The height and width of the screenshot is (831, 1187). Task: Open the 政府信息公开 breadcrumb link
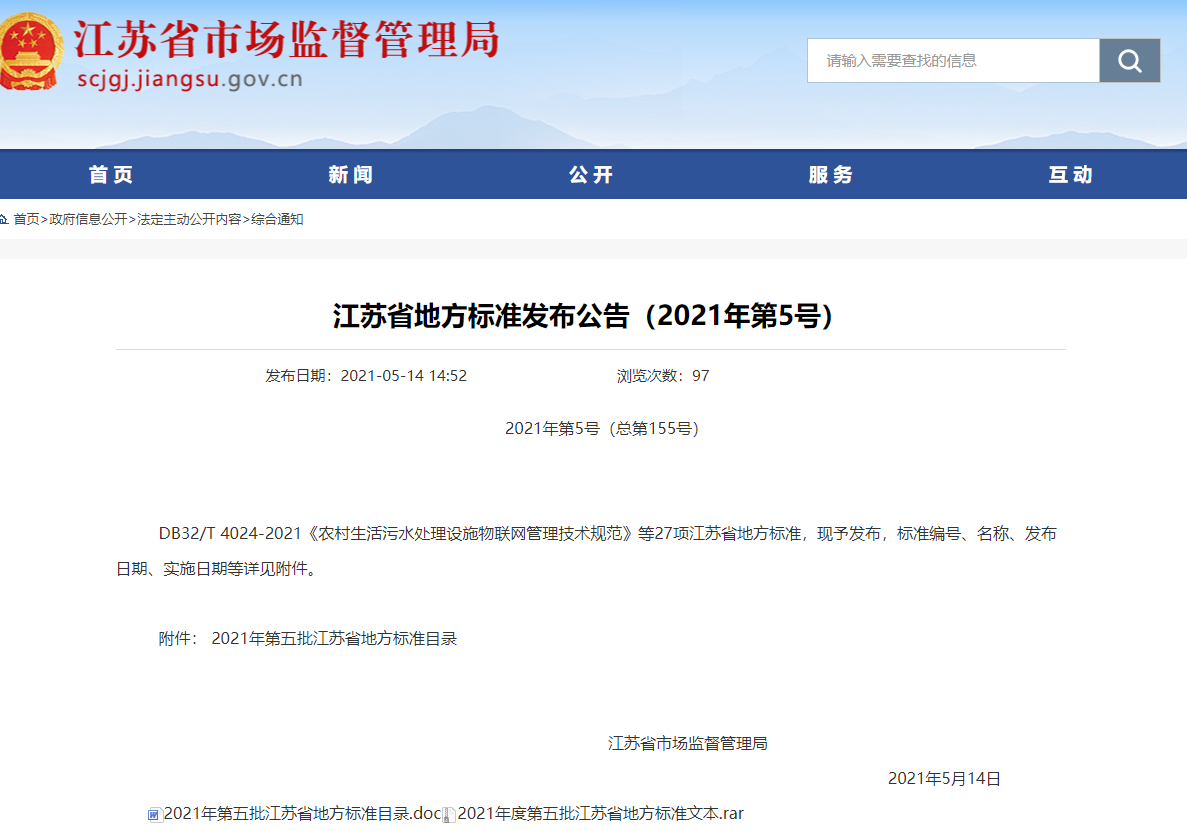[88, 219]
